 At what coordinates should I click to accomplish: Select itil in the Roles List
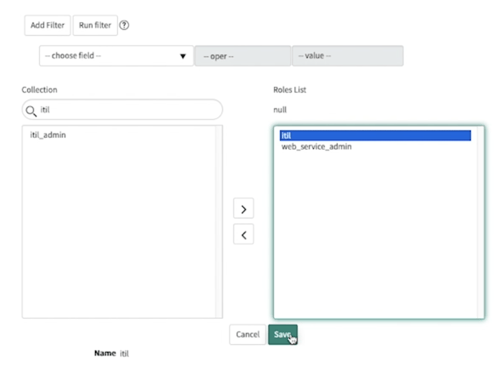coord(375,135)
